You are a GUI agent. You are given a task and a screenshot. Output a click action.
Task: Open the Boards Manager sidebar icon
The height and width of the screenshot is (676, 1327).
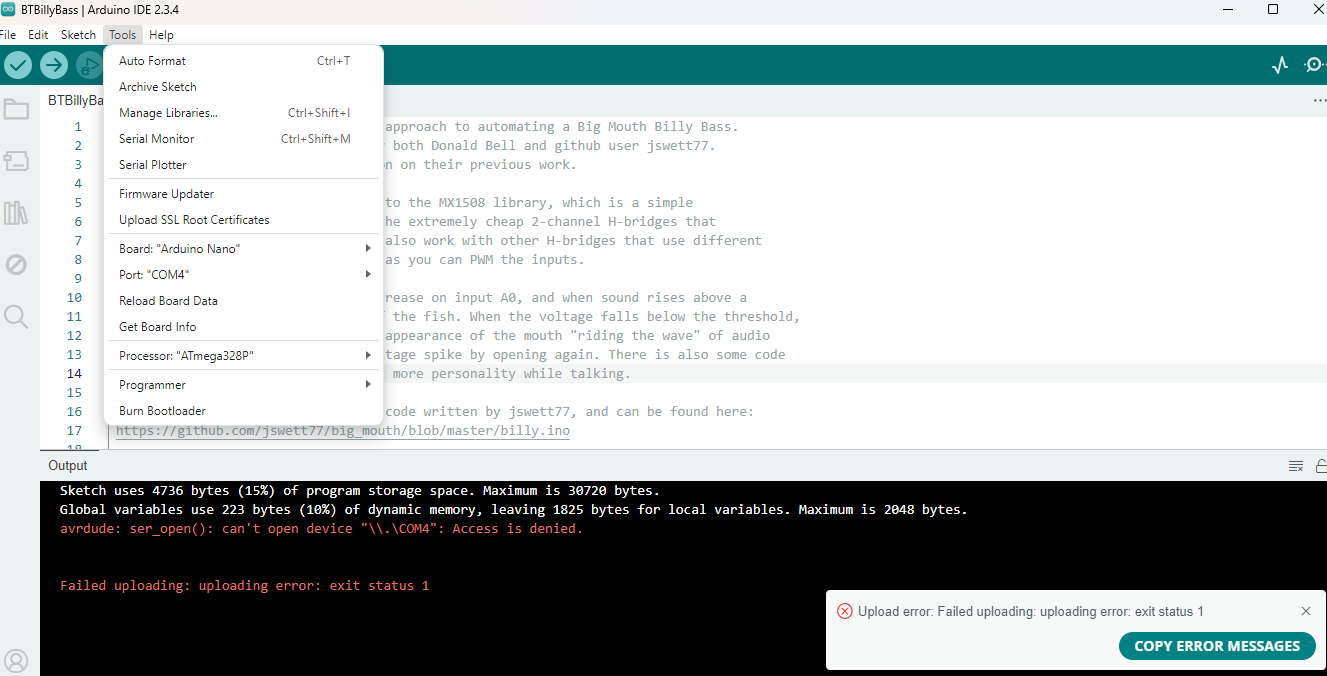click(16, 161)
